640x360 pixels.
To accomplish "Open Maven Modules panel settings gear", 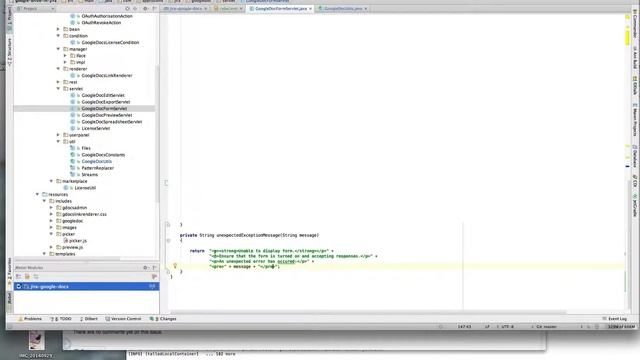I will (145, 268).
